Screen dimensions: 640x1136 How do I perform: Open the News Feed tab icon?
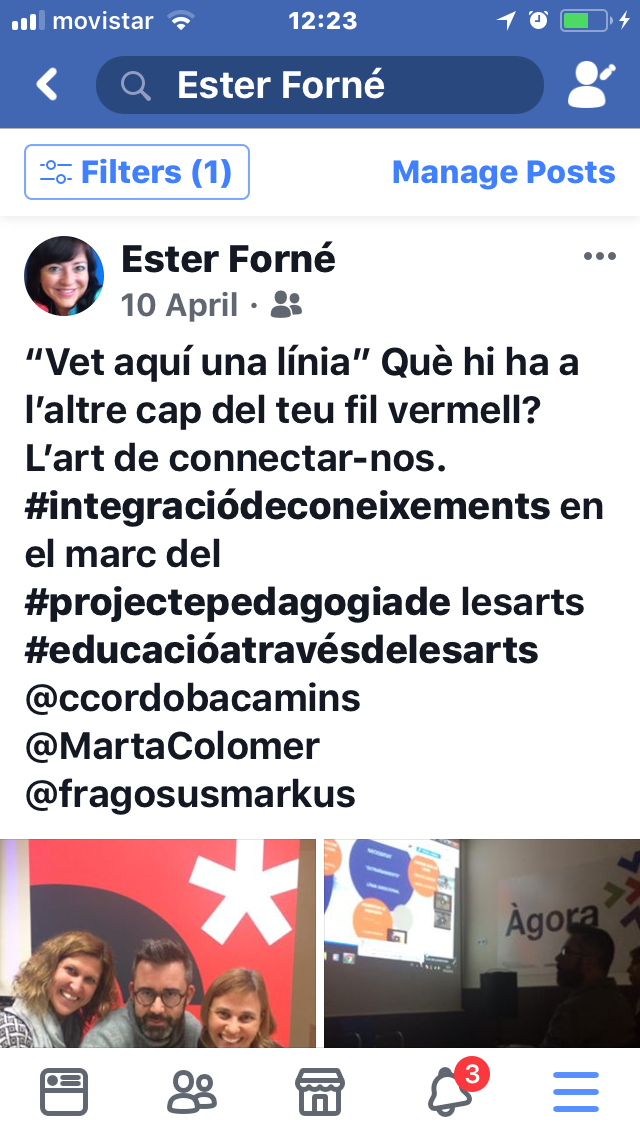pyautogui.click(x=64, y=1092)
